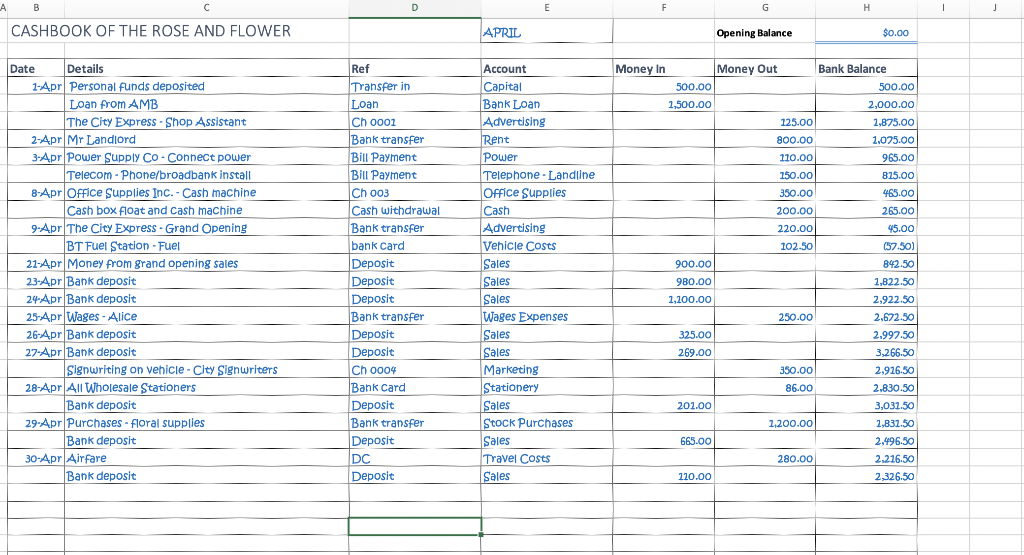Image resolution: width=1024 pixels, height=555 pixels.
Task: Click the APRIL month cell
Action: tap(547, 32)
